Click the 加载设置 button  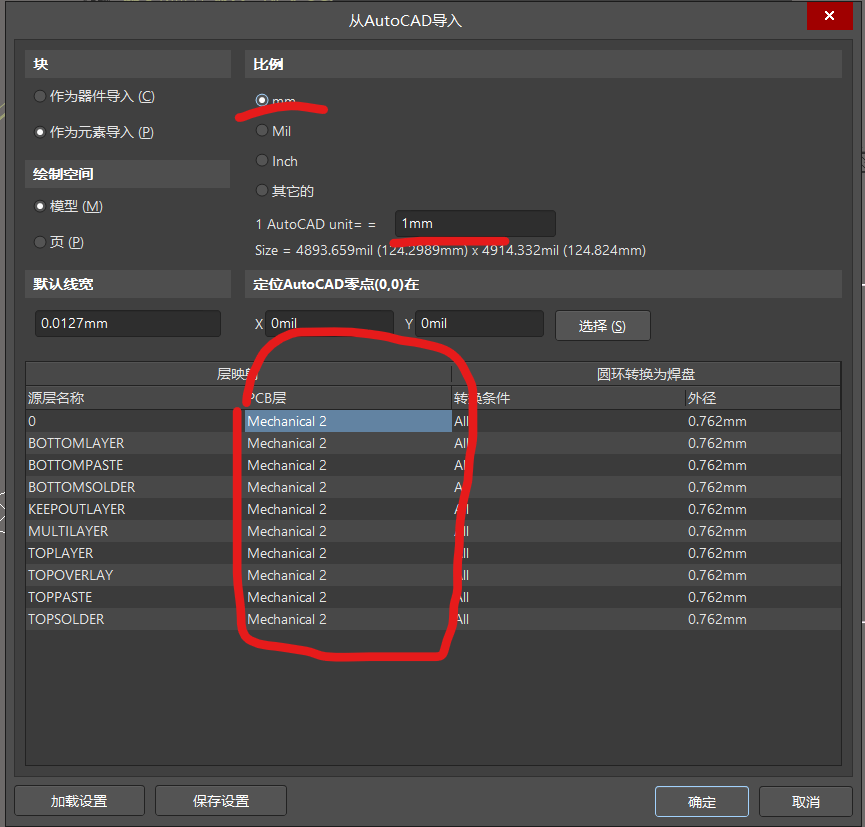click(79, 801)
